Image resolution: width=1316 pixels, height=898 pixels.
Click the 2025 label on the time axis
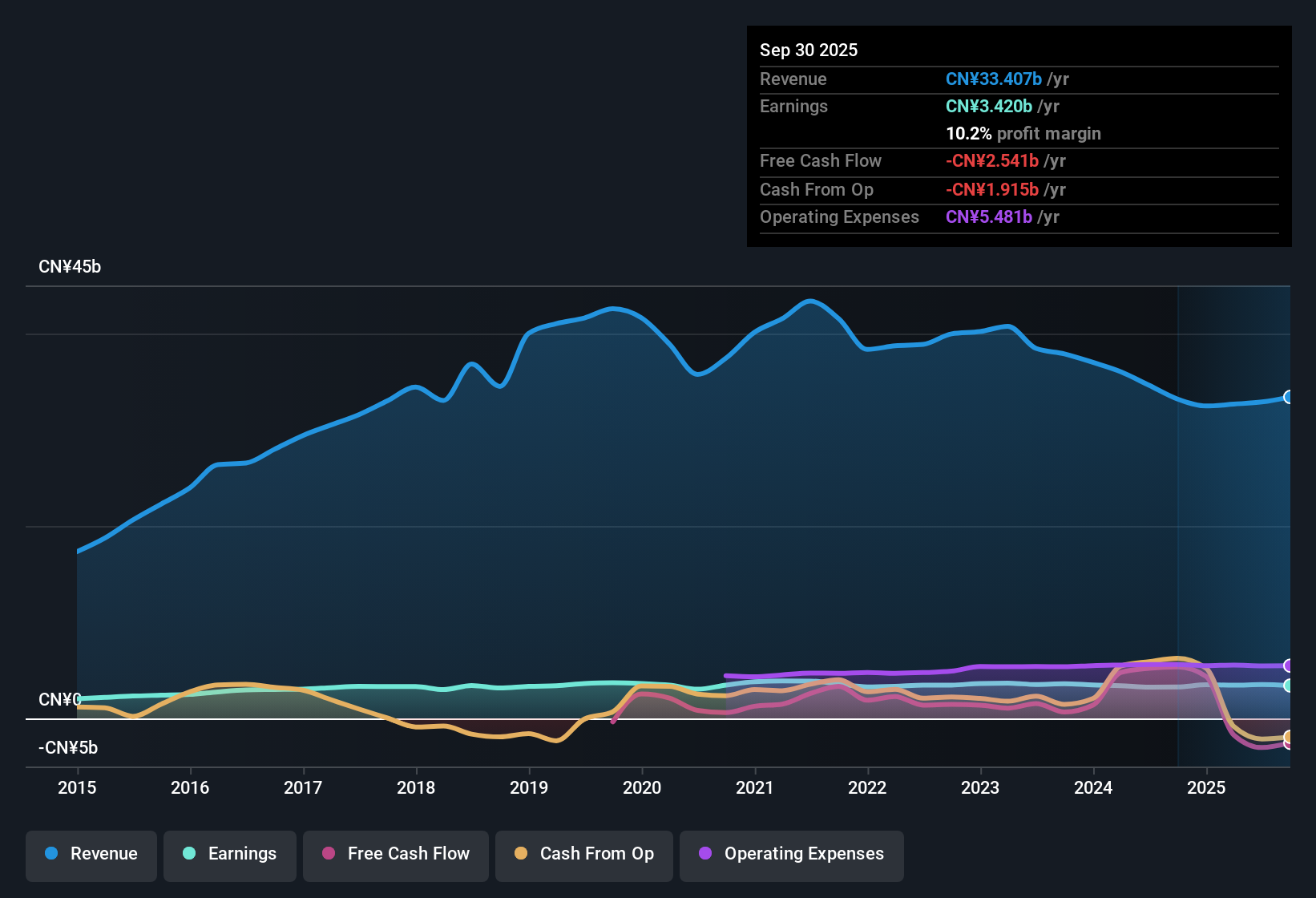point(1207,788)
